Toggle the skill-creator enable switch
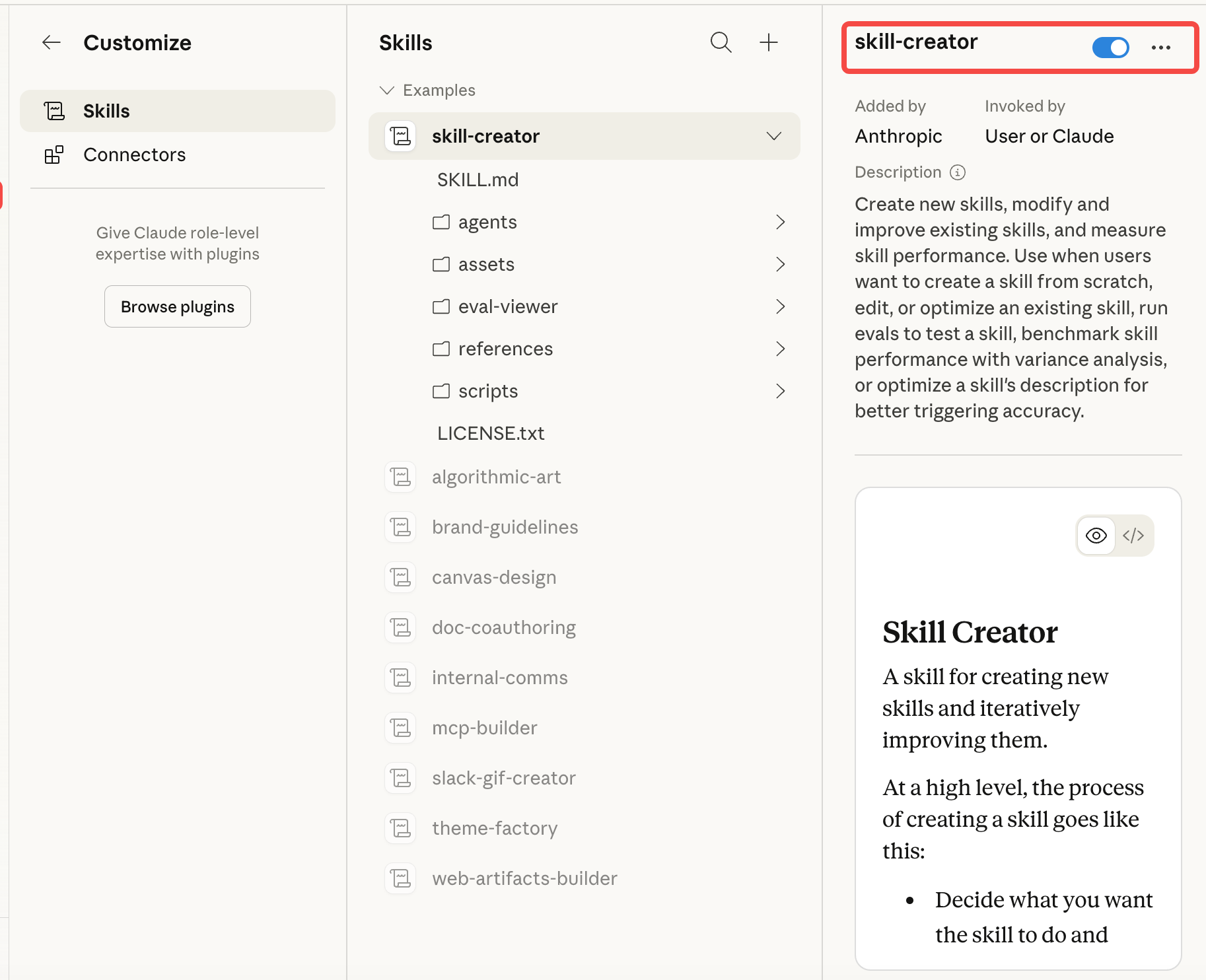 (1110, 48)
